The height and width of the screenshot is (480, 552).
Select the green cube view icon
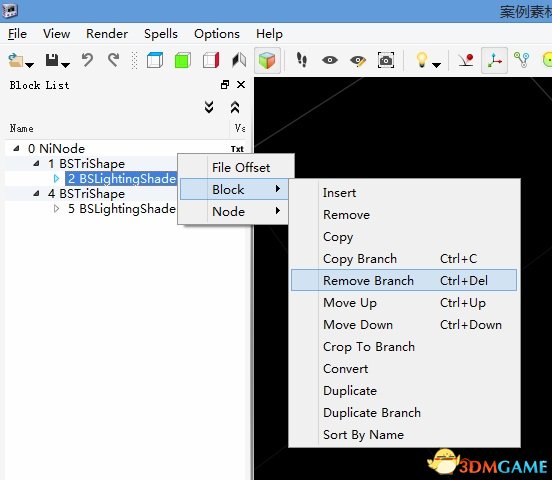point(182,60)
